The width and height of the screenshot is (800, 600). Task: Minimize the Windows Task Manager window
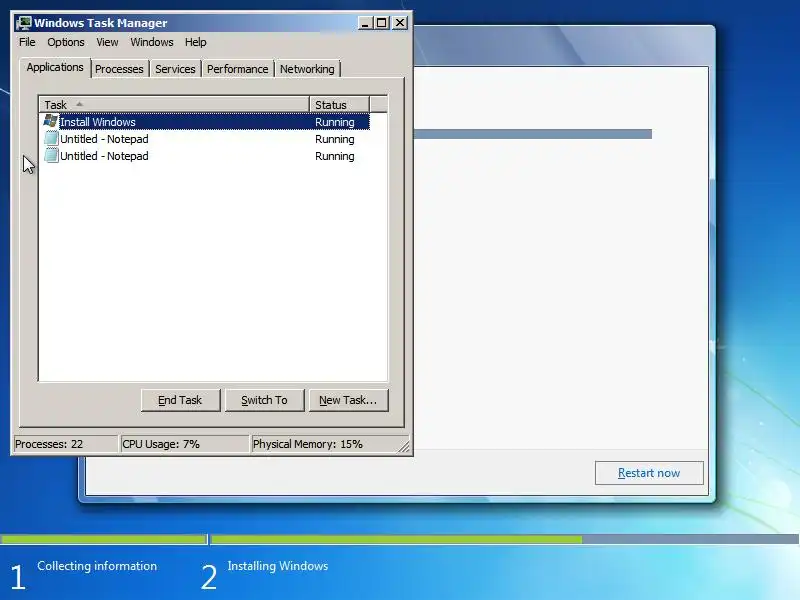pos(365,23)
